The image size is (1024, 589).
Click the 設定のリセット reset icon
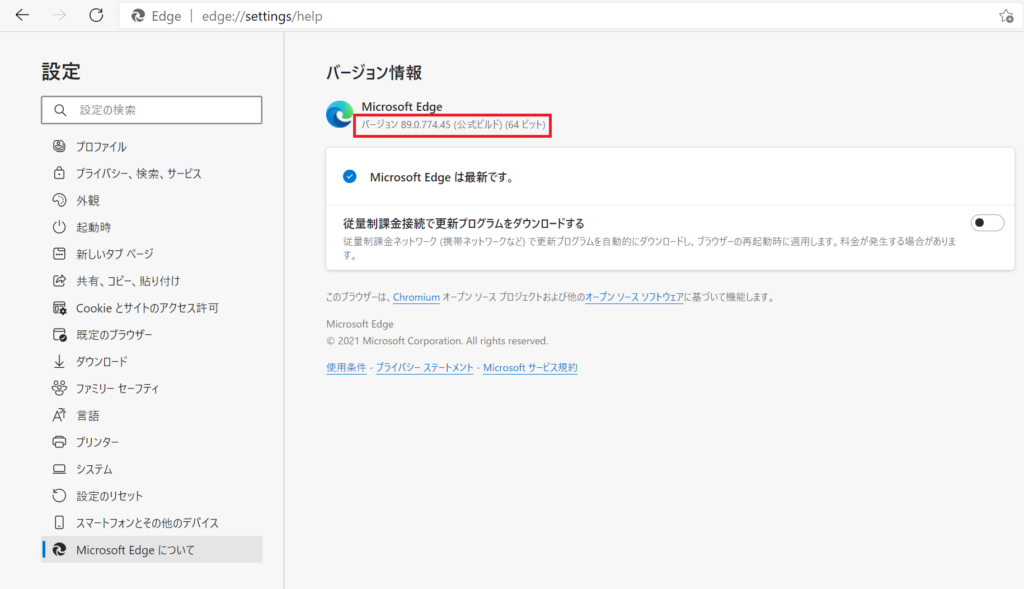tap(59, 496)
